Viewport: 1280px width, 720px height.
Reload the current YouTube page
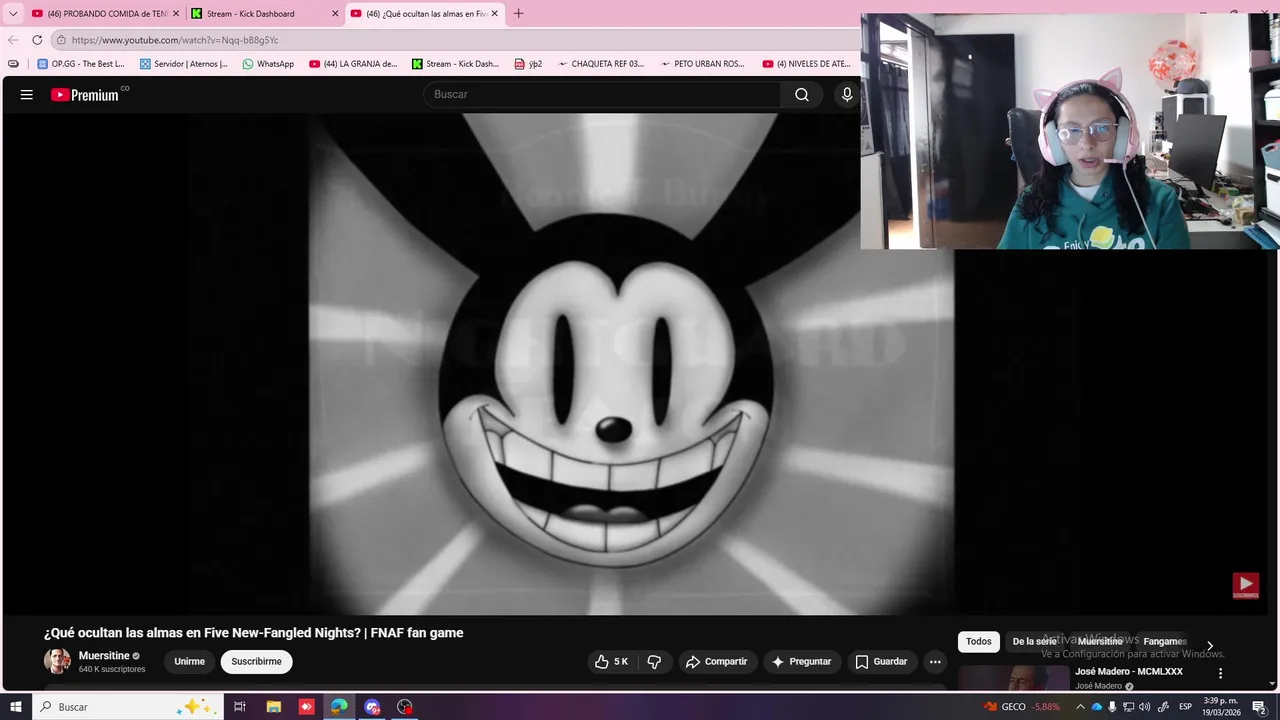pyautogui.click(x=37, y=40)
